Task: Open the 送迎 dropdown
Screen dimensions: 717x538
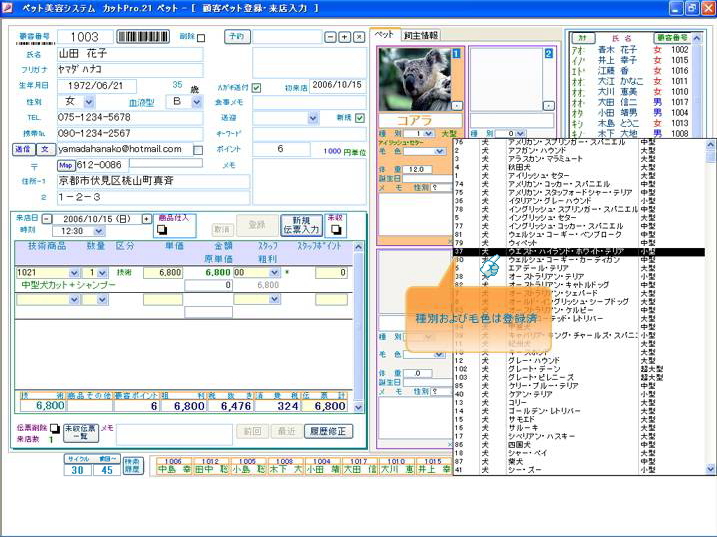Action: pos(313,118)
